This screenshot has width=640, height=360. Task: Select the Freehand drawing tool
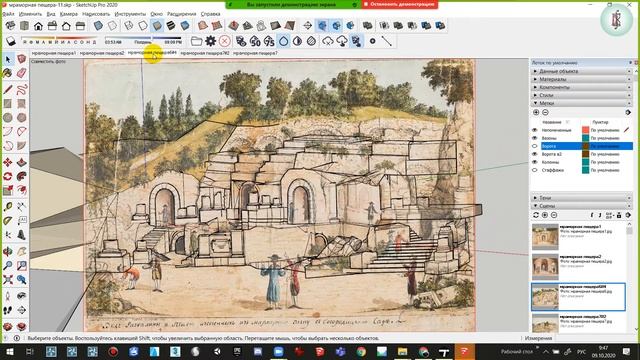click(21, 89)
